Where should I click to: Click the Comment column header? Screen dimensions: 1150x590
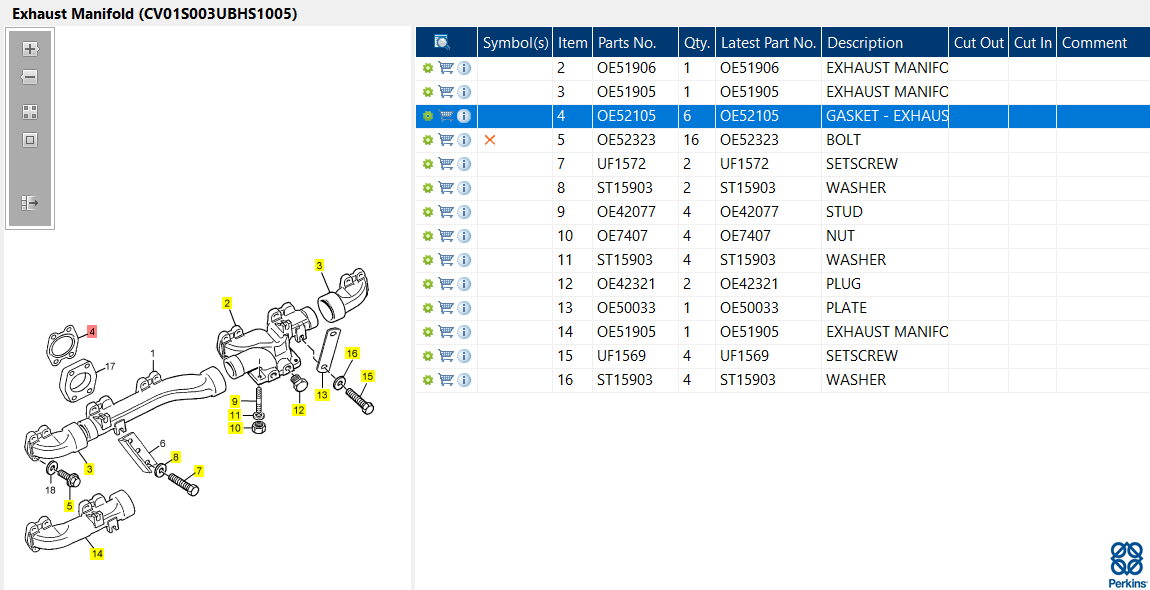click(1103, 43)
